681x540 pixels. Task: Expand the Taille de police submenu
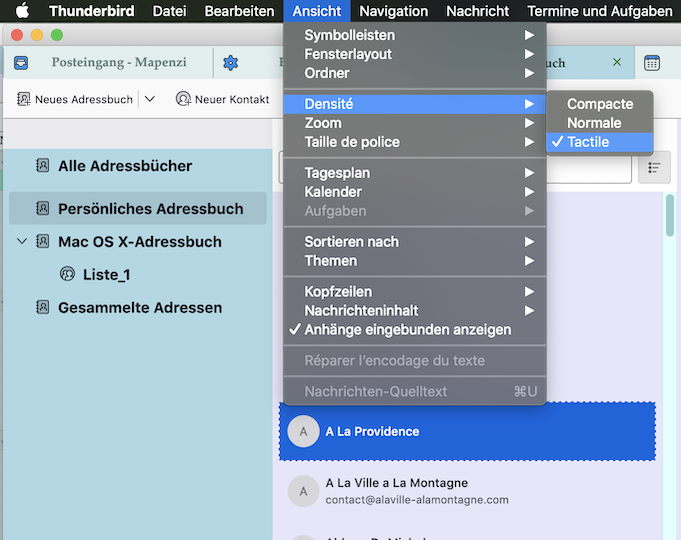coord(414,142)
